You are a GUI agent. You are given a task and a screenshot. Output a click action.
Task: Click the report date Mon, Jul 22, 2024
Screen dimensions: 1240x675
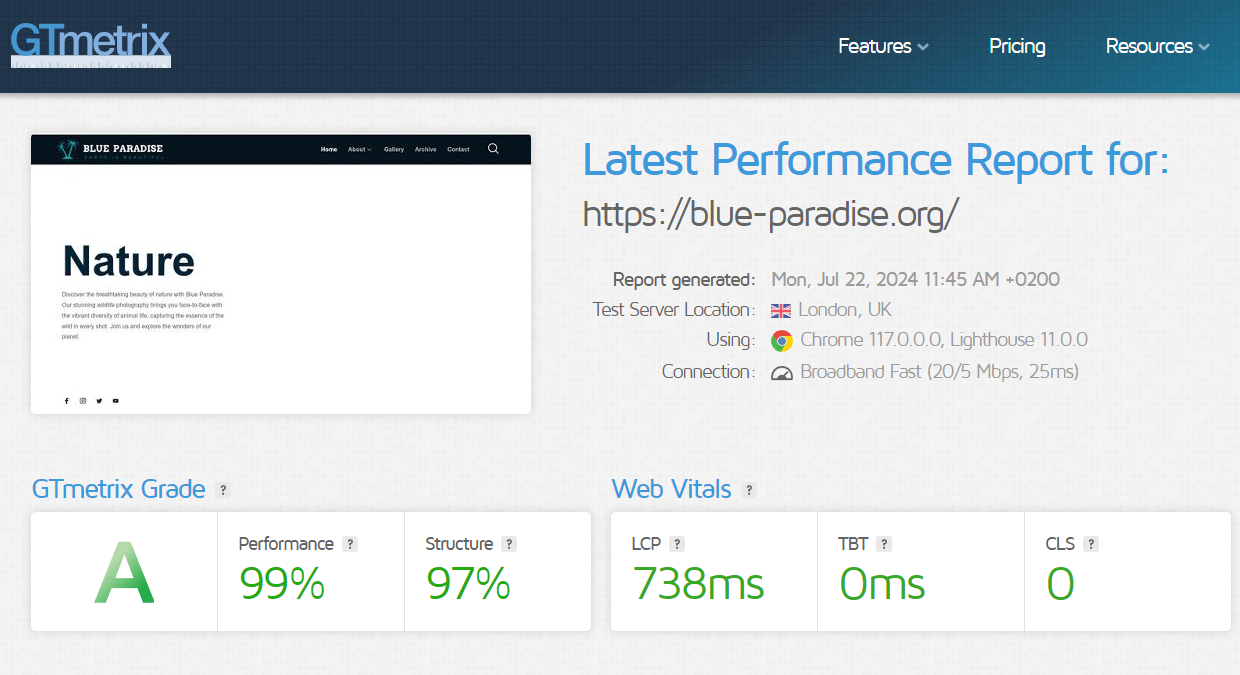915,280
